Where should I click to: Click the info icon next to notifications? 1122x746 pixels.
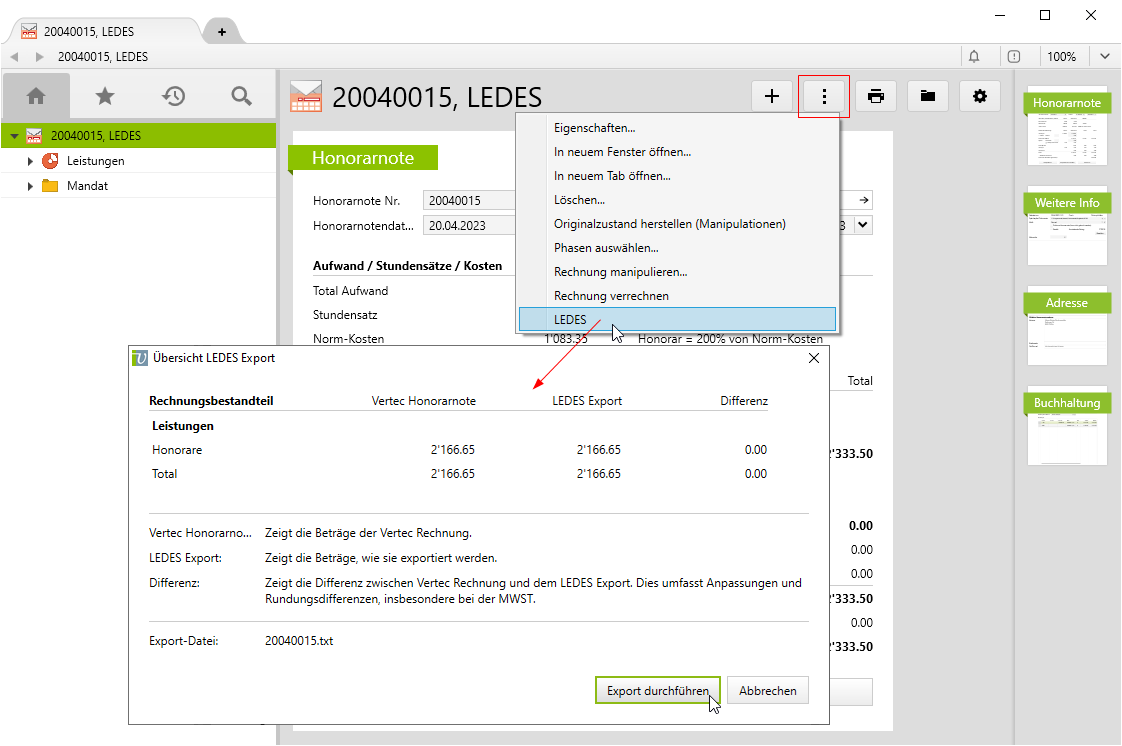[1014, 56]
